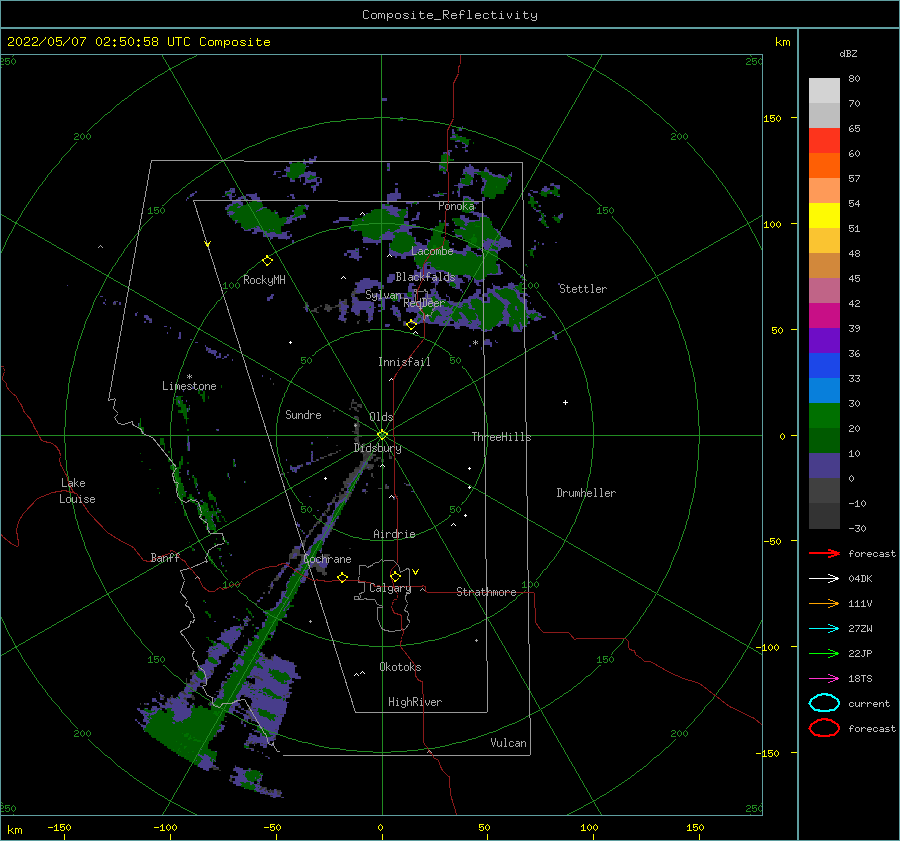Click the Stettler town label
This screenshot has width=900, height=841.
(583, 289)
